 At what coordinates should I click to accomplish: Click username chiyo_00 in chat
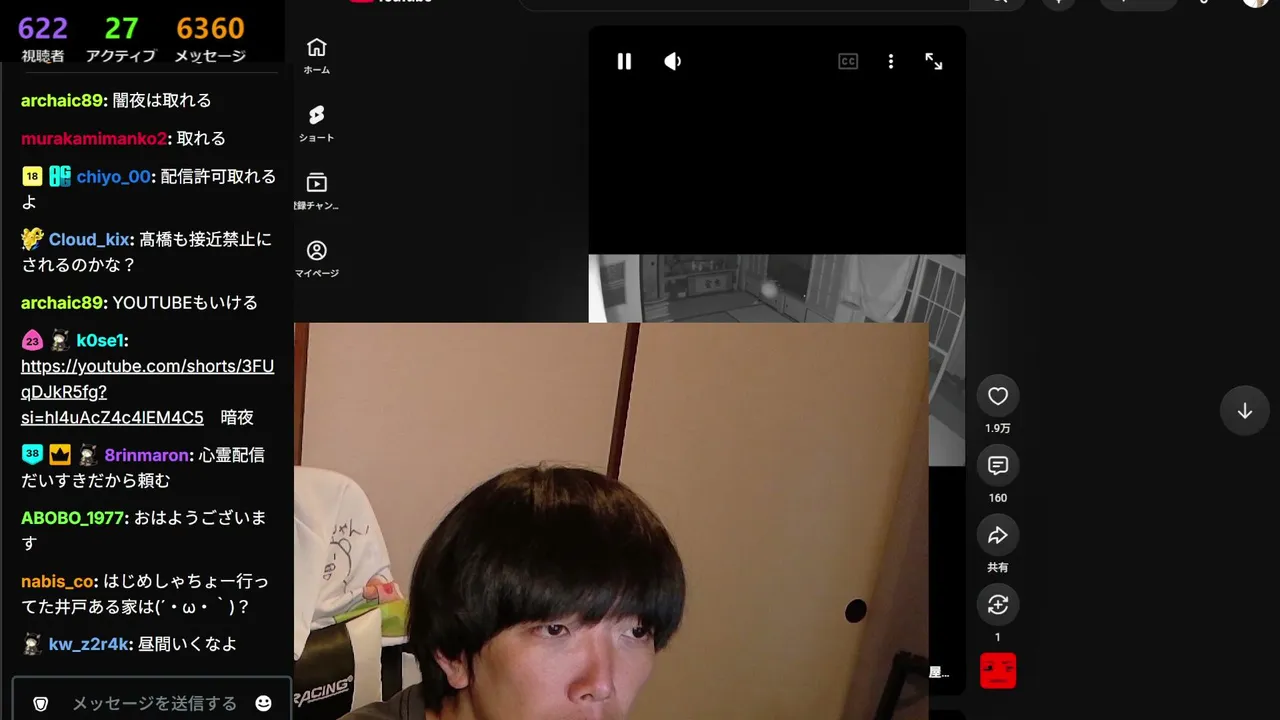click(x=114, y=177)
